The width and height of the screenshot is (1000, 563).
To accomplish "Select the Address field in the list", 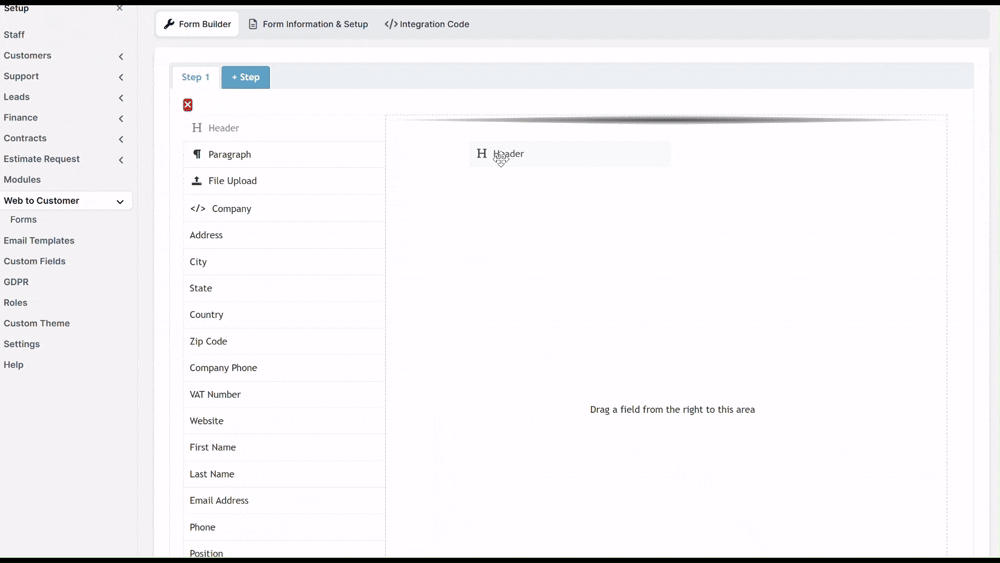I will click(x=284, y=235).
